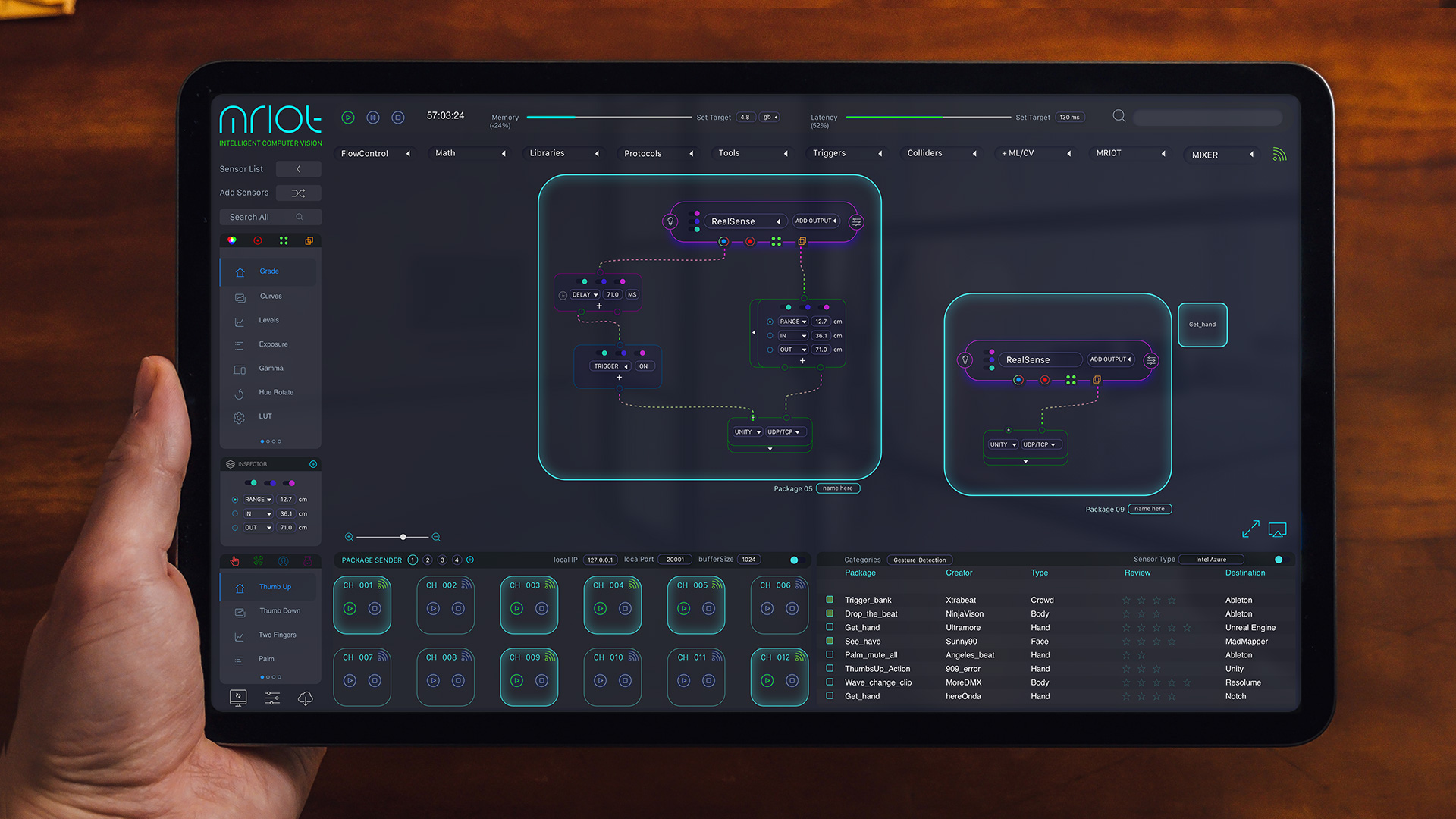This screenshot has height=819, width=1456.
Task: Open the UDP/TCP dropdown in Package 09
Action: (1040, 445)
